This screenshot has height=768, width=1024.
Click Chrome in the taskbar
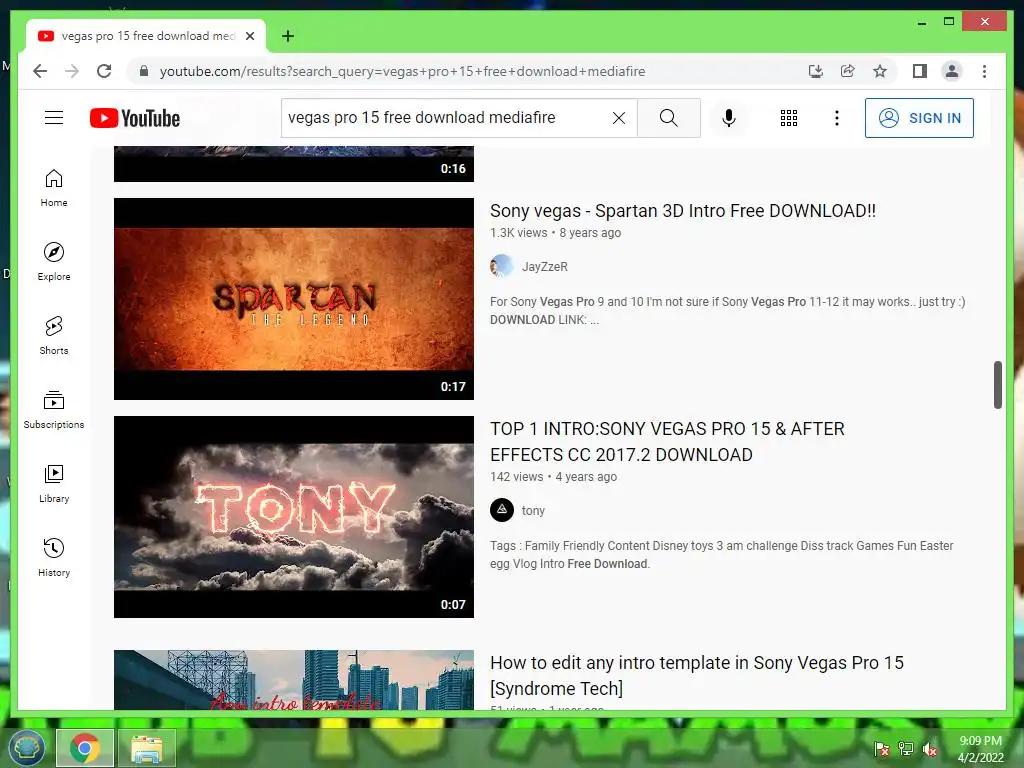coord(85,748)
